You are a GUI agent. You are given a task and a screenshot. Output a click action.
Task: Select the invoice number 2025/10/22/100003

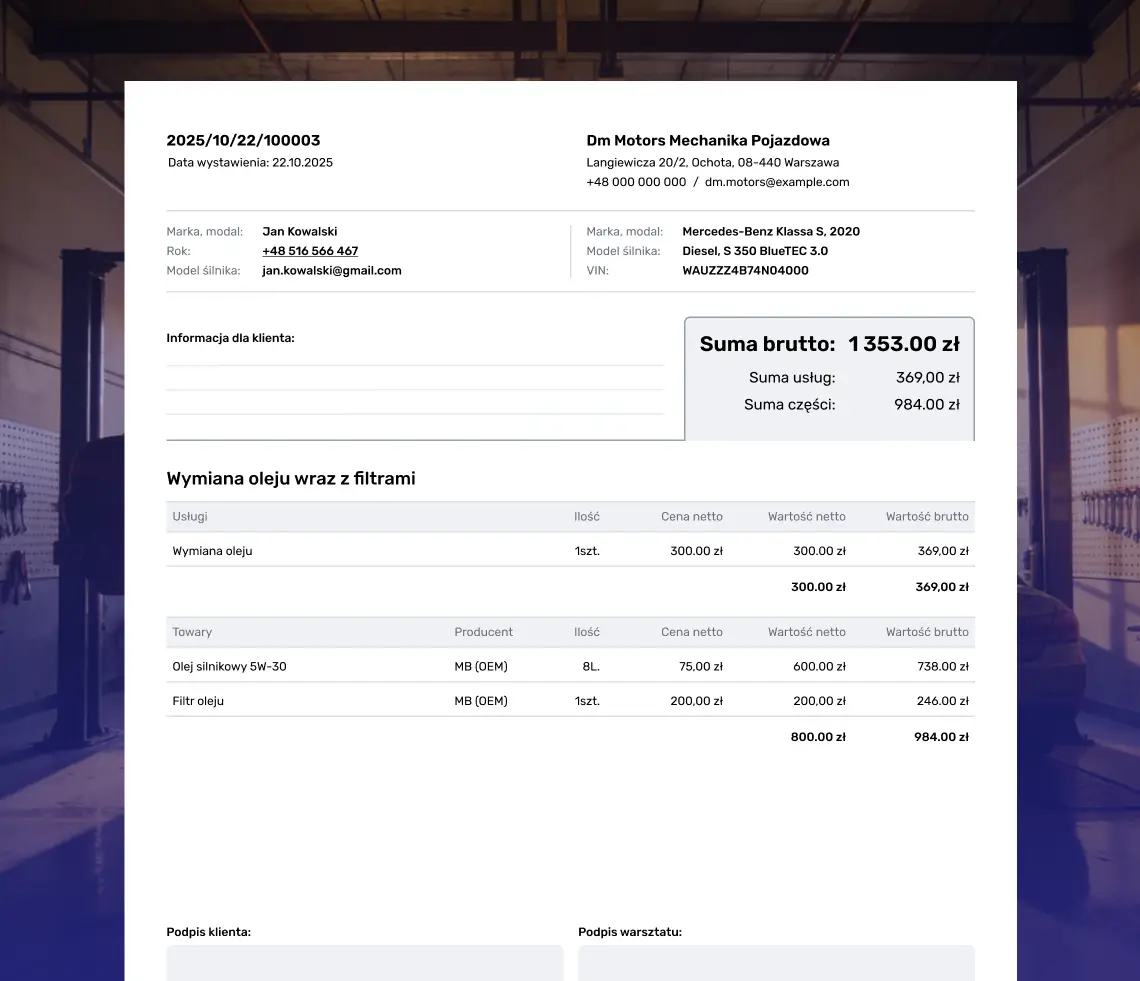pos(243,141)
